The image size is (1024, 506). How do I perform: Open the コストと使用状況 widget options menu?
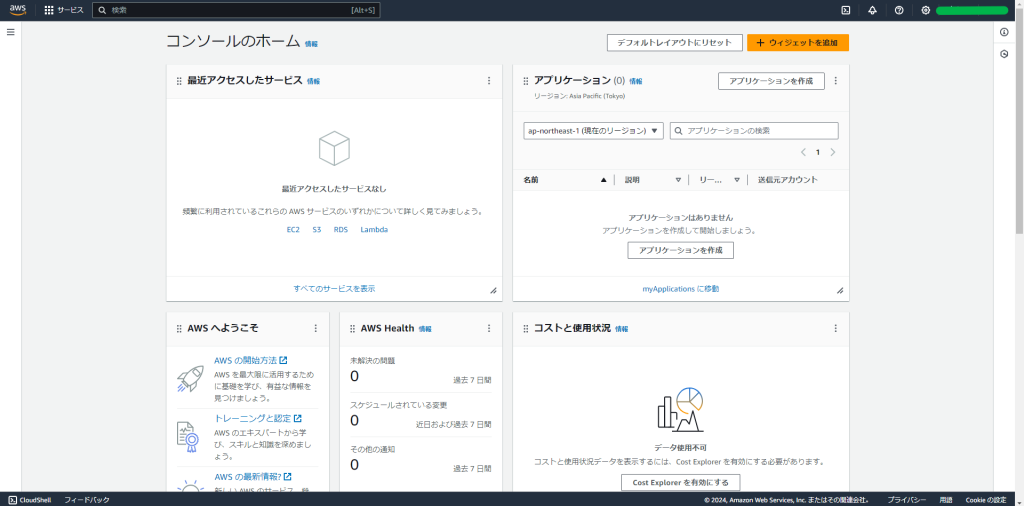click(835, 328)
